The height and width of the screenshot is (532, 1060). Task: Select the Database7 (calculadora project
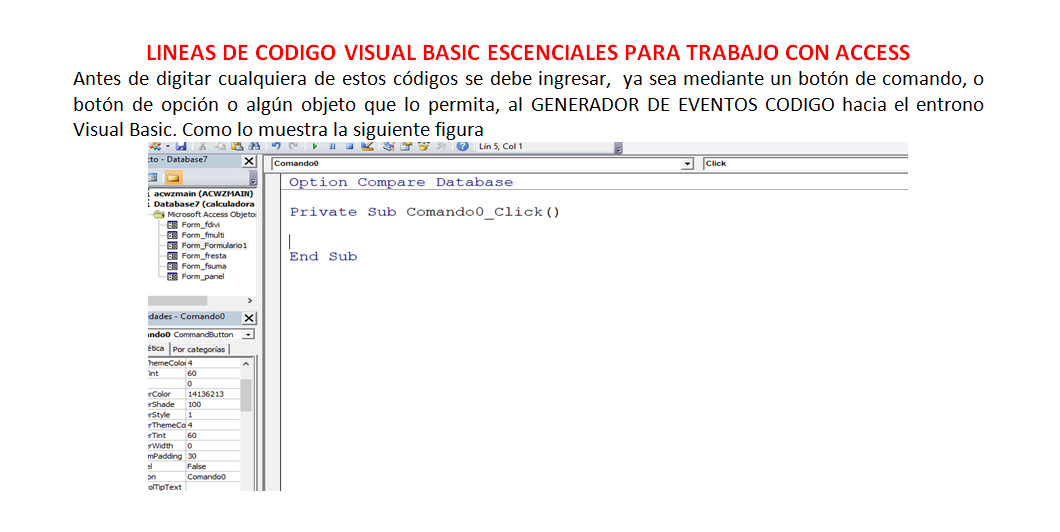[x=203, y=203]
